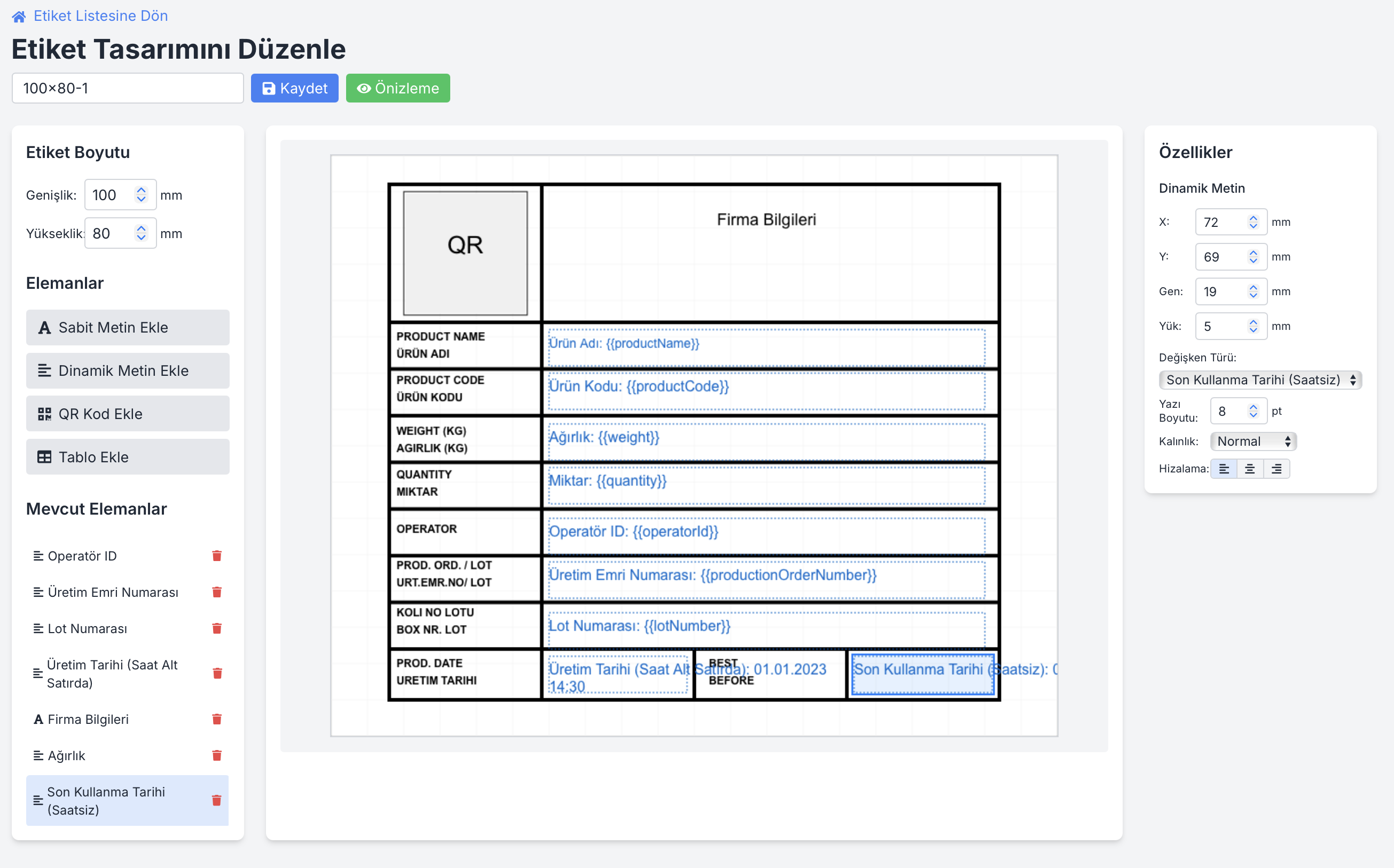Remove the Firma Bilgileri element
The width and height of the screenshot is (1394, 868).
coord(216,719)
